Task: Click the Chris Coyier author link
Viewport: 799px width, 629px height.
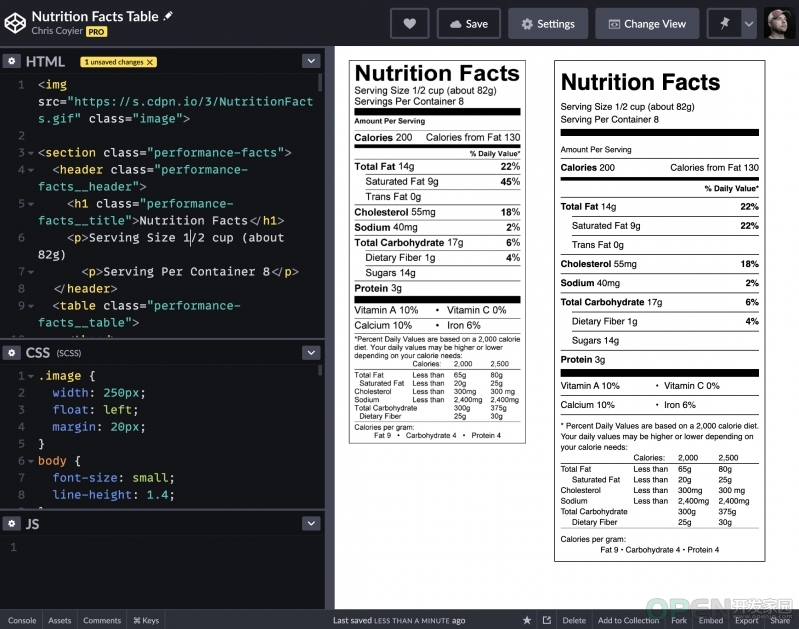Action: (57, 31)
